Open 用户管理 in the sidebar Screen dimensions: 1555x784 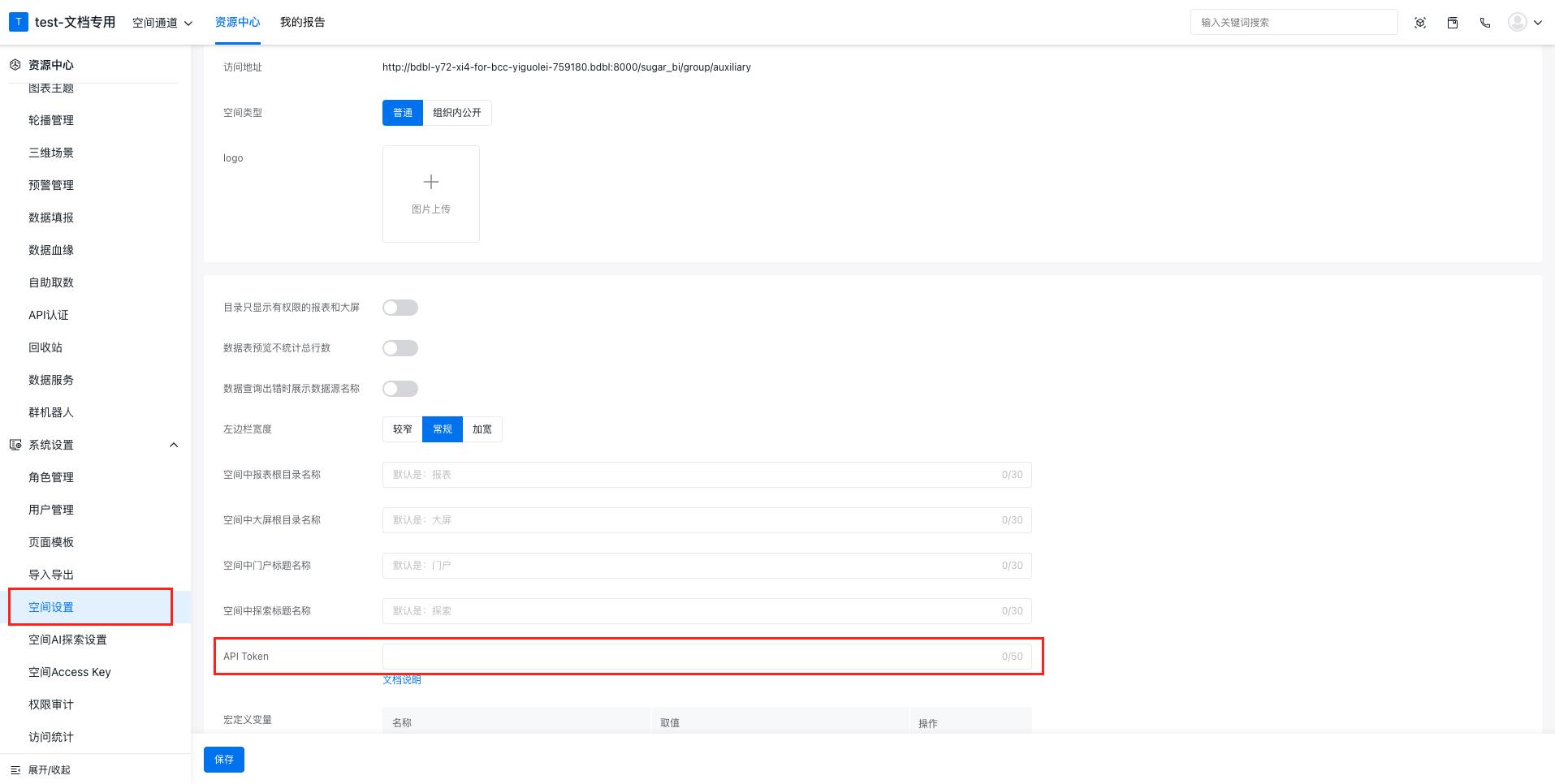(x=51, y=510)
